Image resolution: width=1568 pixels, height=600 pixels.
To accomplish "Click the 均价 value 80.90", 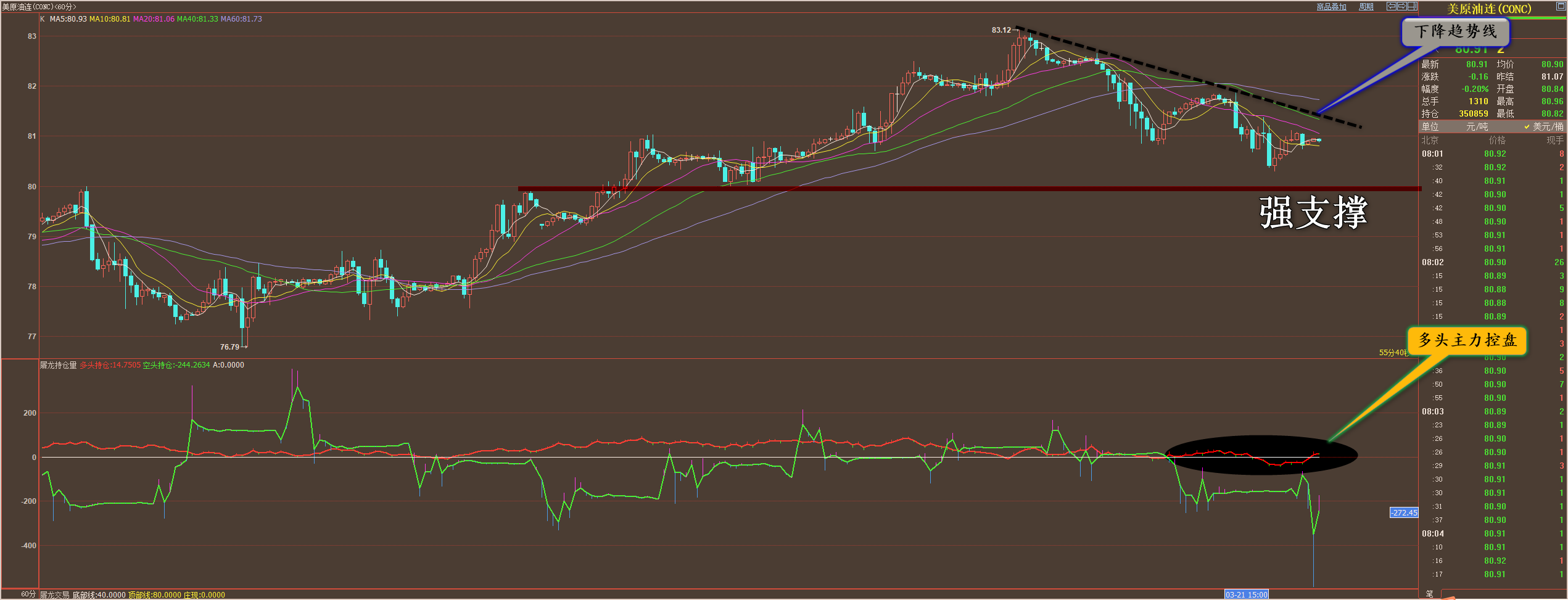I will (x=1552, y=64).
